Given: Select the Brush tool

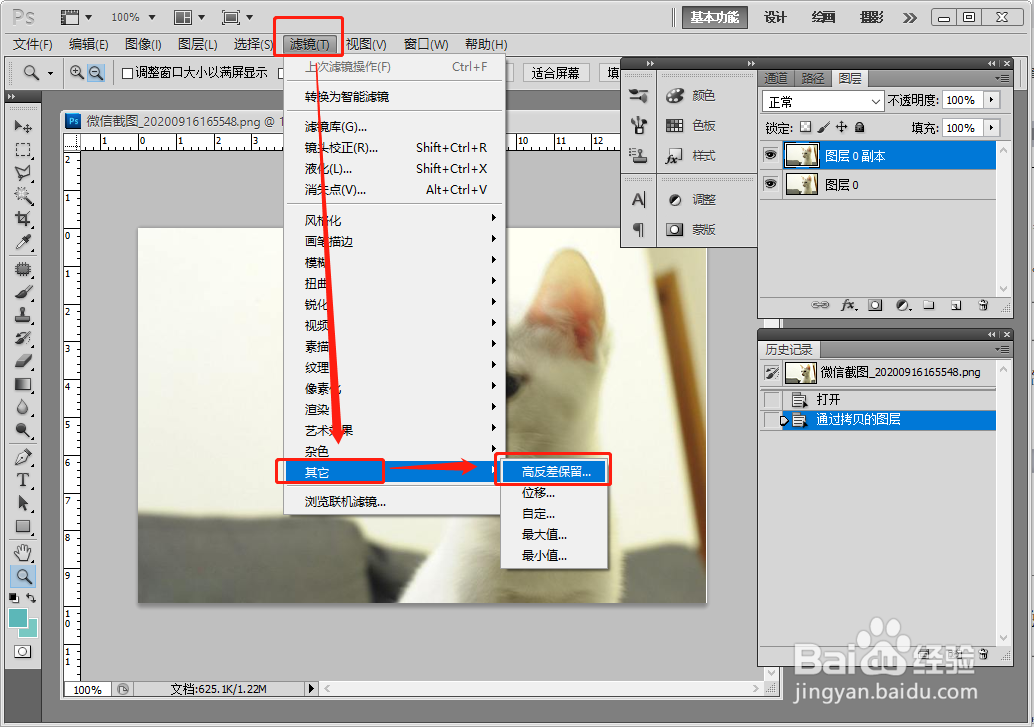Looking at the screenshot, I should tap(23, 292).
